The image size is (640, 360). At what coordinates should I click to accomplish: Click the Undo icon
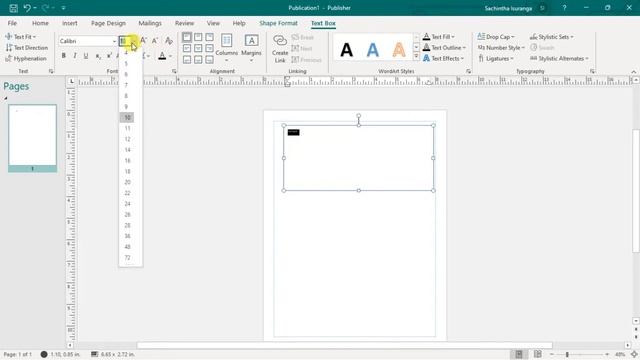(x=27, y=8)
